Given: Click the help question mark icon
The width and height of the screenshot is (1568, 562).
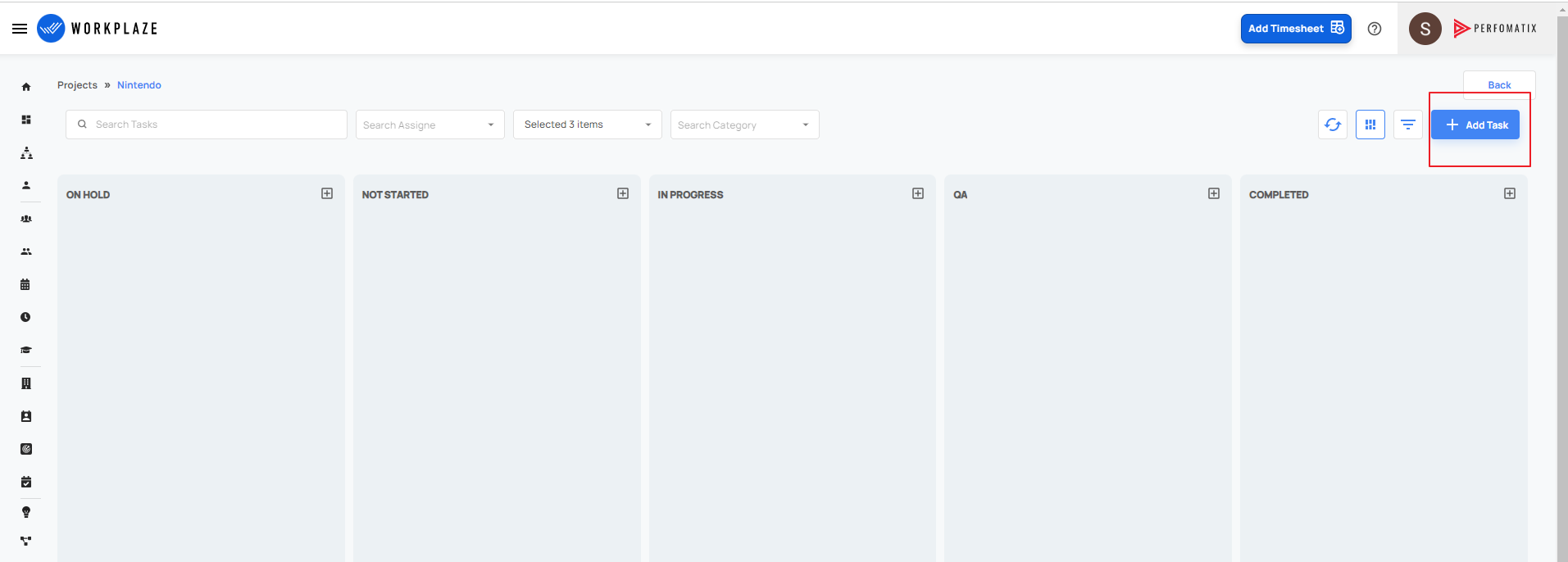Looking at the screenshot, I should tap(1375, 29).
